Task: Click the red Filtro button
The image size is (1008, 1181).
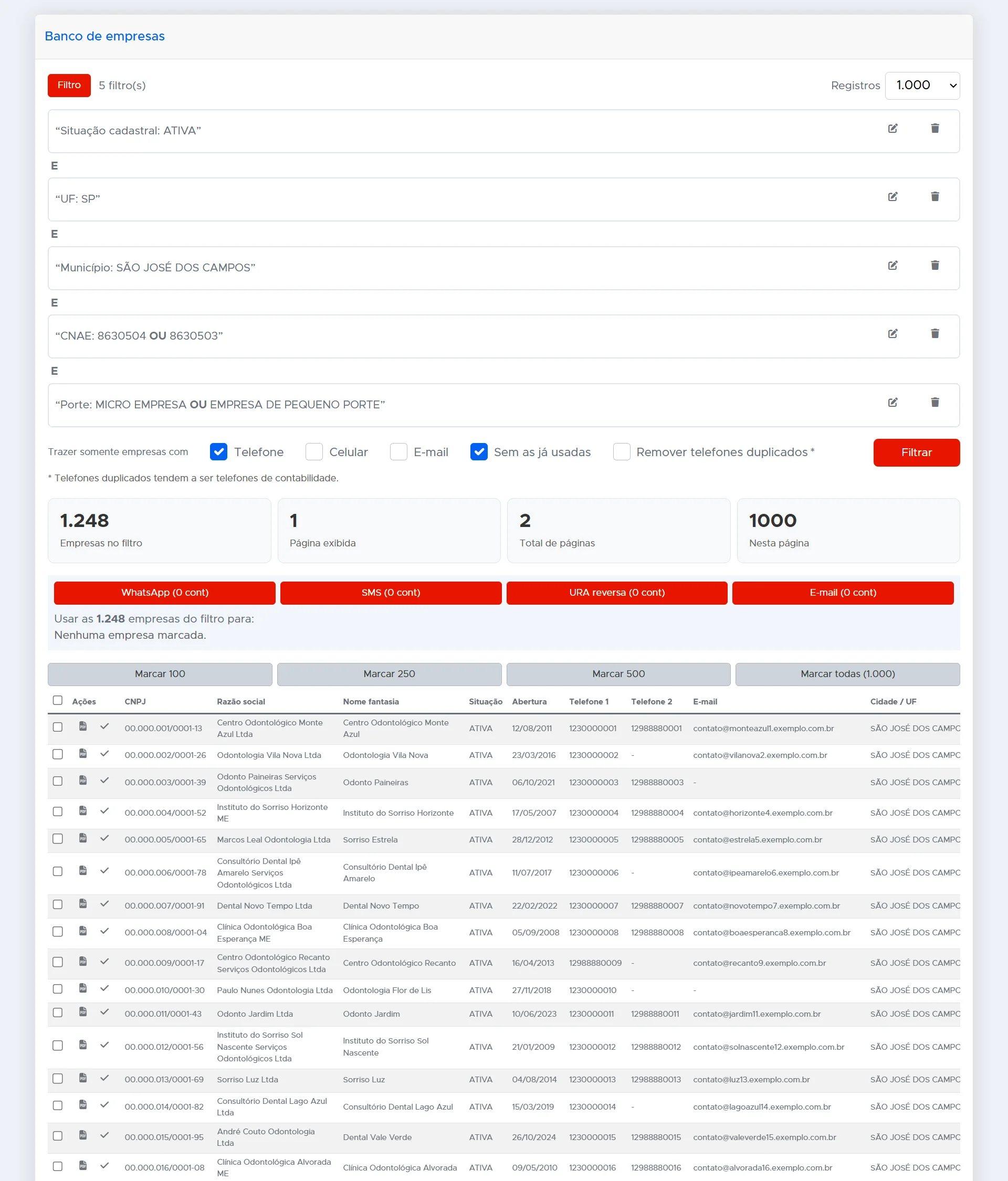Action: point(69,86)
